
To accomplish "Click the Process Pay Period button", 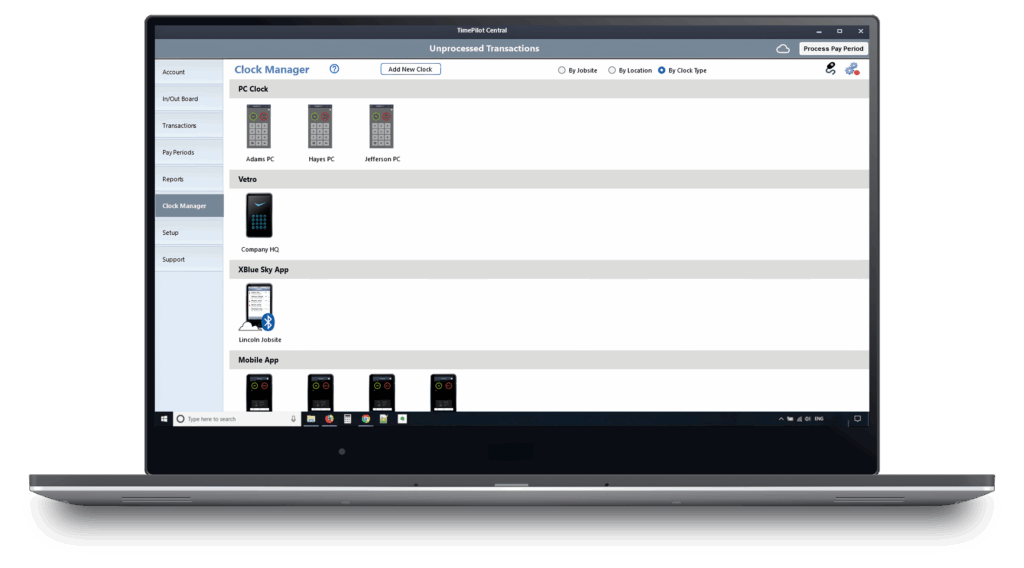I will click(833, 49).
